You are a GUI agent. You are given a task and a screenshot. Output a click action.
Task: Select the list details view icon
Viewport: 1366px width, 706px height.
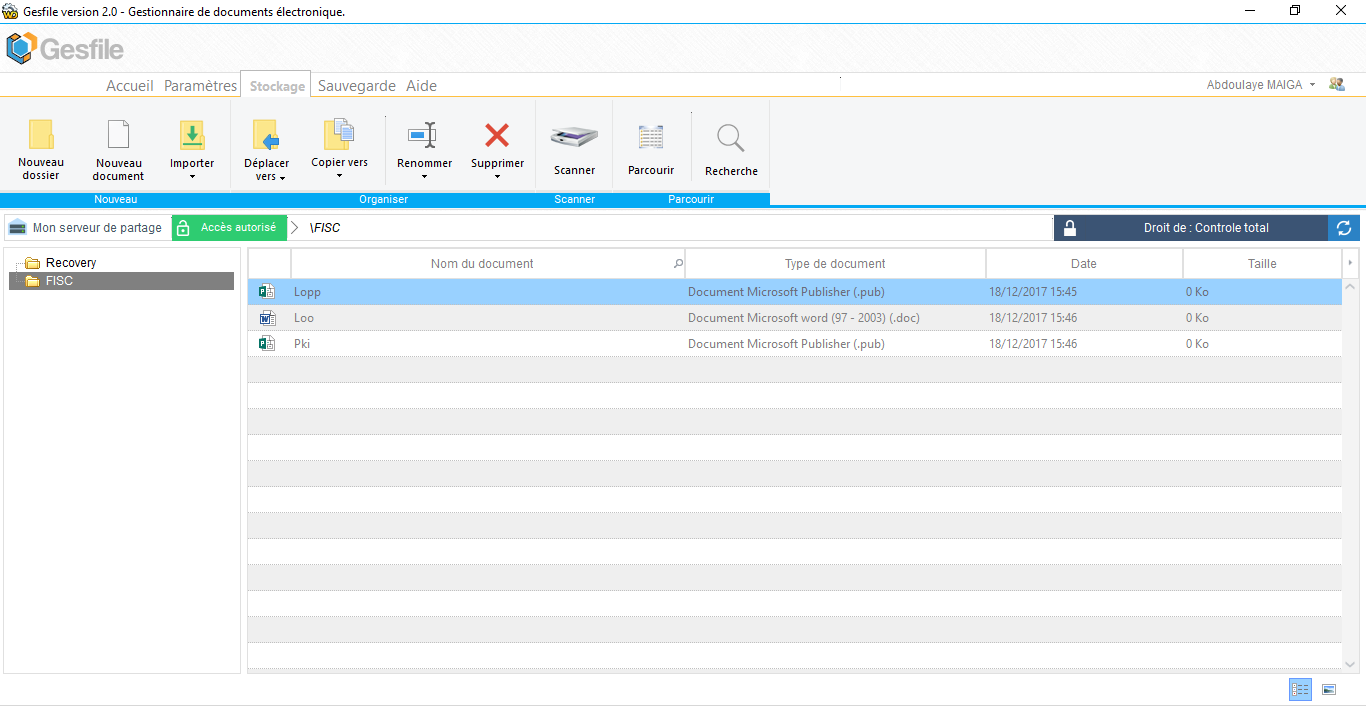click(1300, 689)
